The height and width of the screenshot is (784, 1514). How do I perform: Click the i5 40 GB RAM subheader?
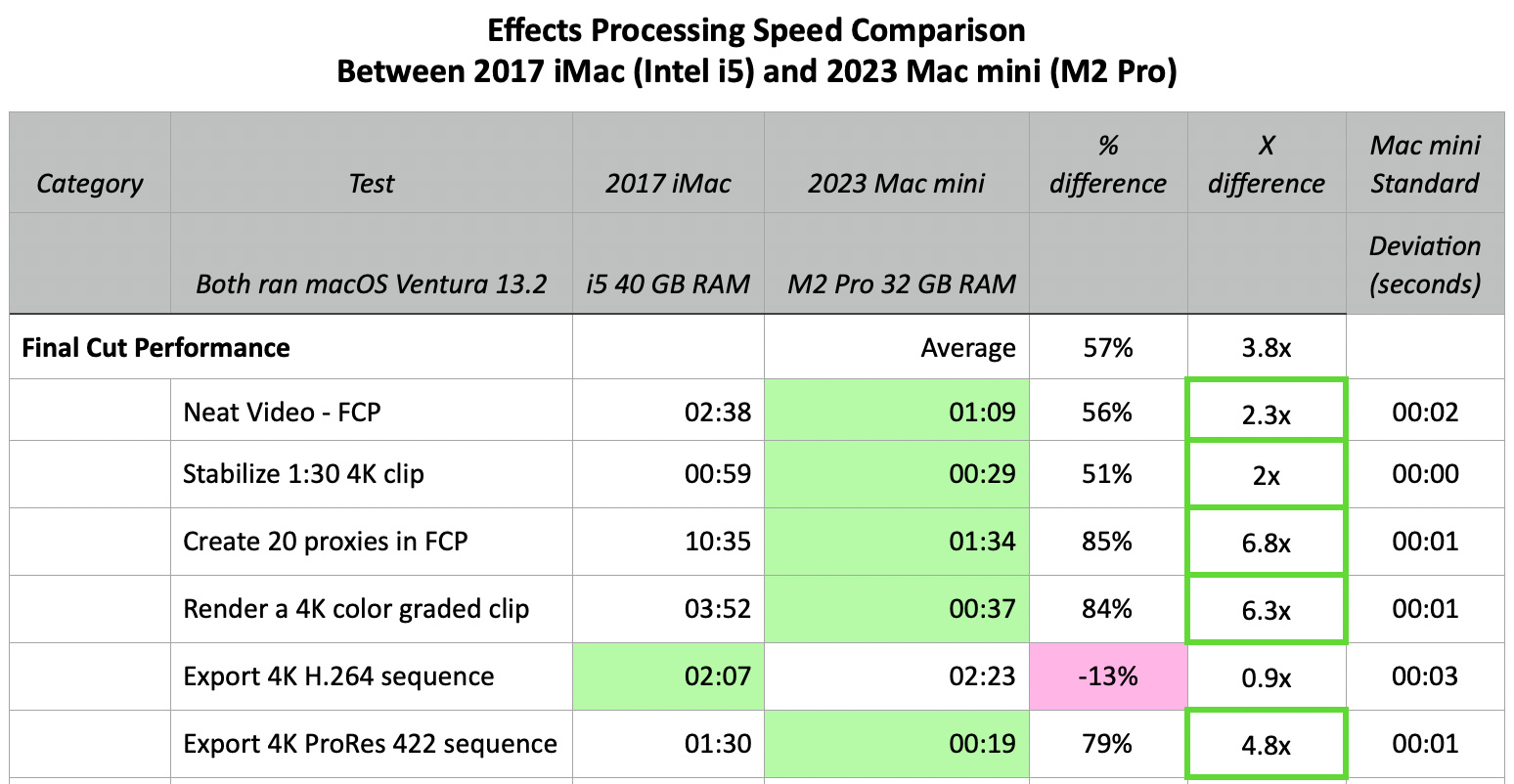click(667, 284)
